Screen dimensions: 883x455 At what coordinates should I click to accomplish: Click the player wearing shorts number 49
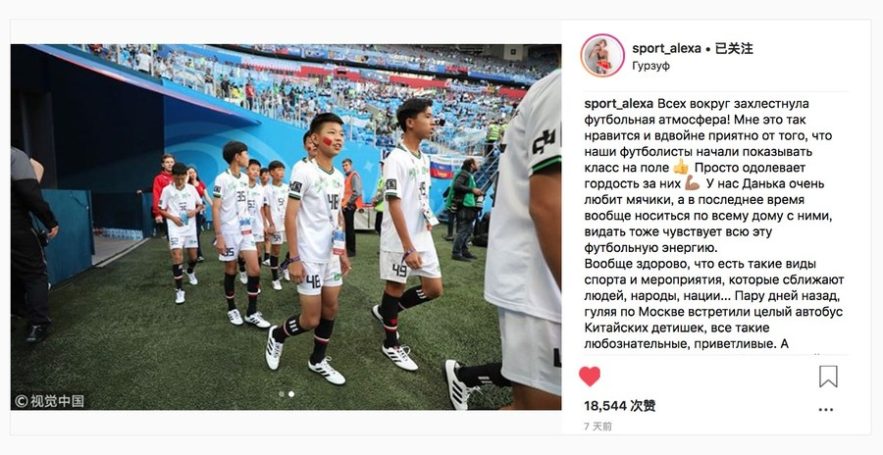click(407, 234)
